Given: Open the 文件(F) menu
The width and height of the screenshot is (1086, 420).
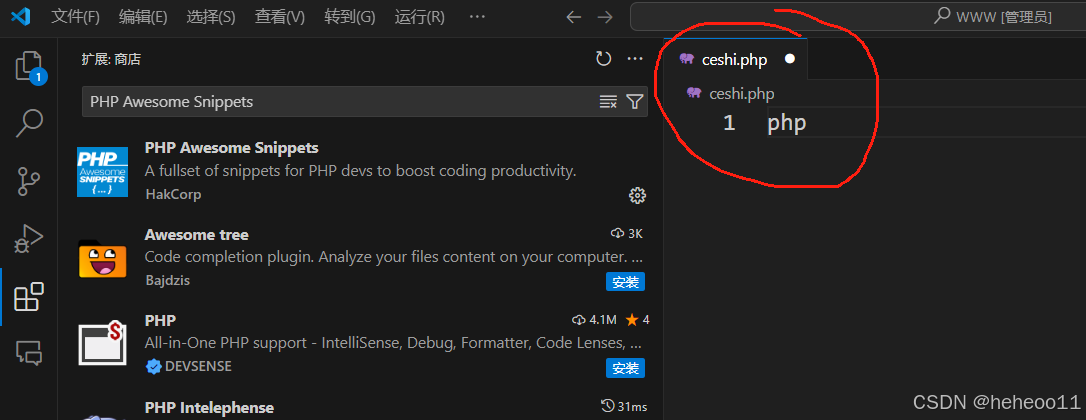Looking at the screenshot, I should tap(75, 17).
